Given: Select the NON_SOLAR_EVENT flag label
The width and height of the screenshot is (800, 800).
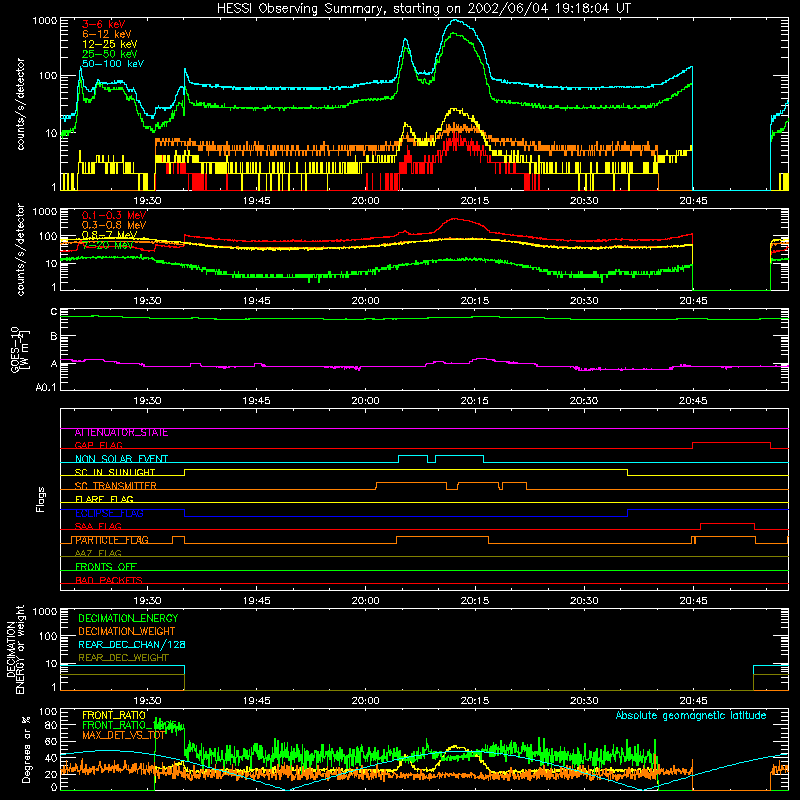Looking at the screenshot, I should (x=121, y=459).
